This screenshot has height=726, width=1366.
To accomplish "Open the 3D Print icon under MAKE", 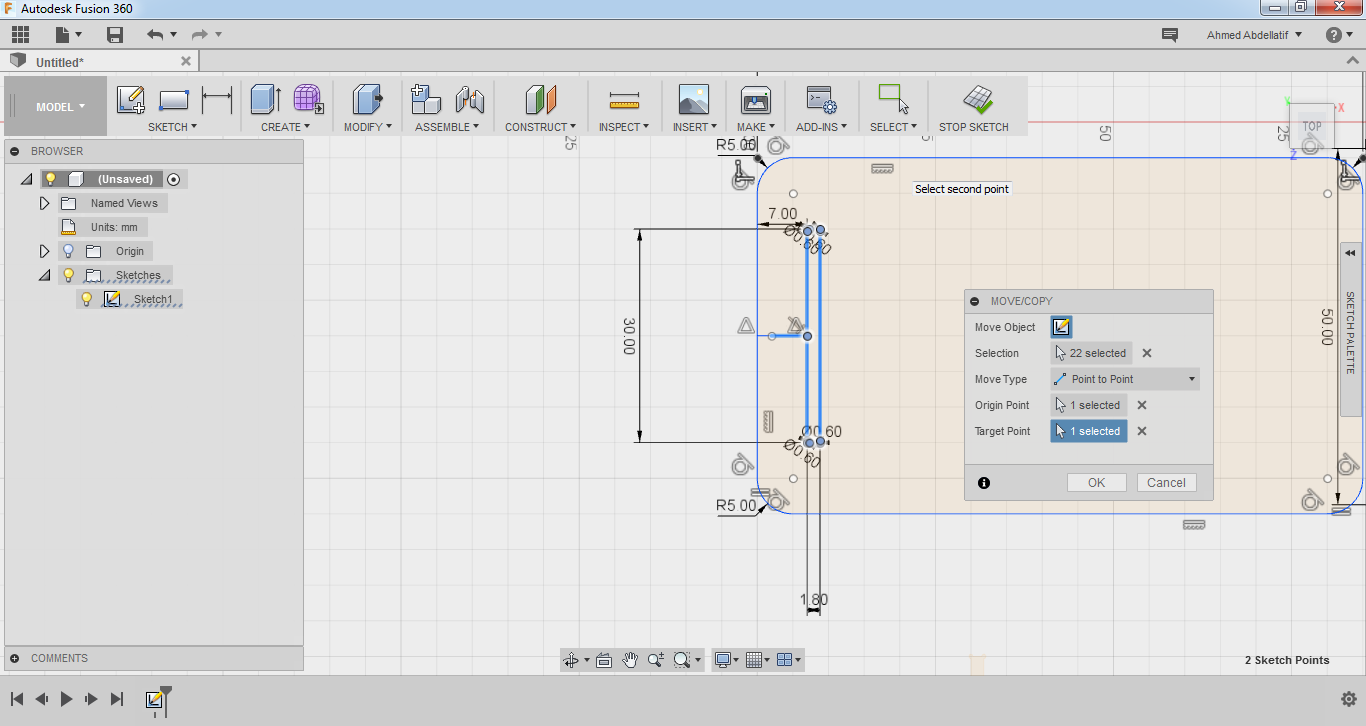I will pyautogui.click(x=755, y=100).
